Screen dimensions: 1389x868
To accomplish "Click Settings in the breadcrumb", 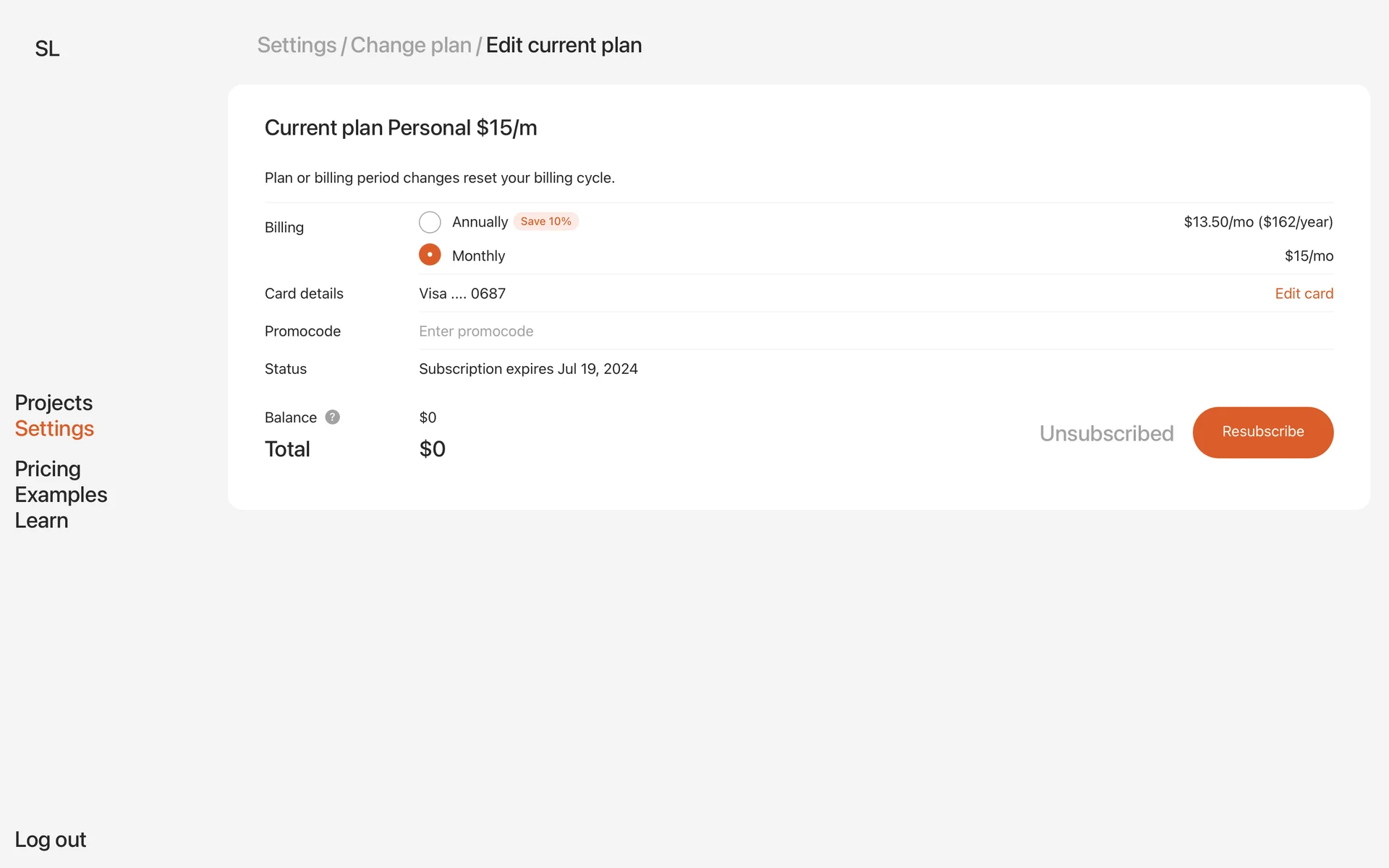I will [x=297, y=45].
